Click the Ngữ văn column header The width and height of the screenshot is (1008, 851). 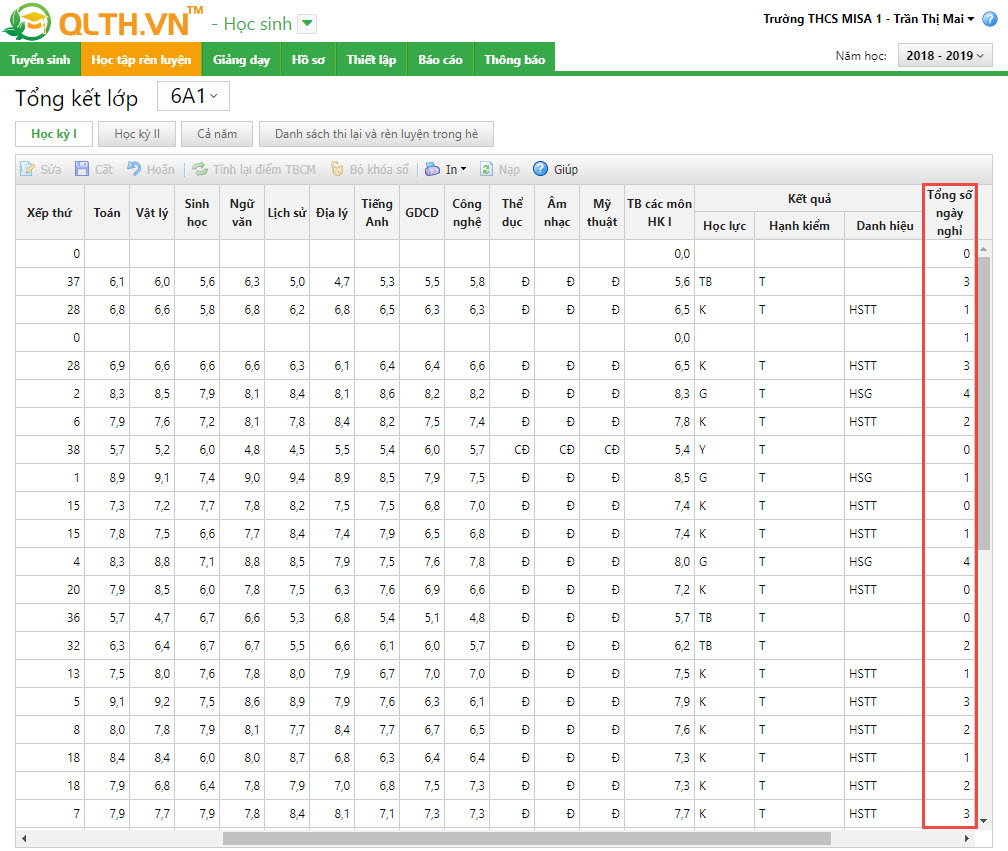242,212
